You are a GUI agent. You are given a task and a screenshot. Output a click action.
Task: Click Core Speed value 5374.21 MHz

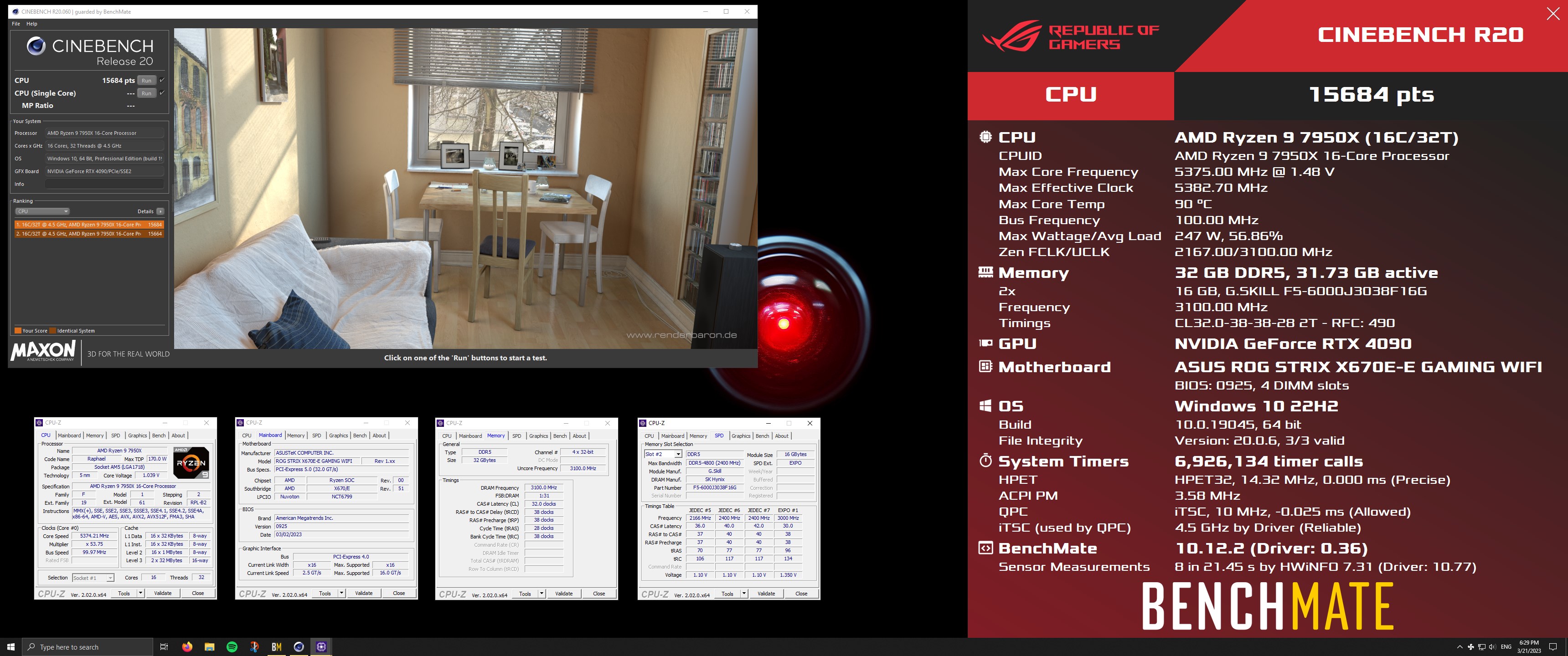coord(94,536)
